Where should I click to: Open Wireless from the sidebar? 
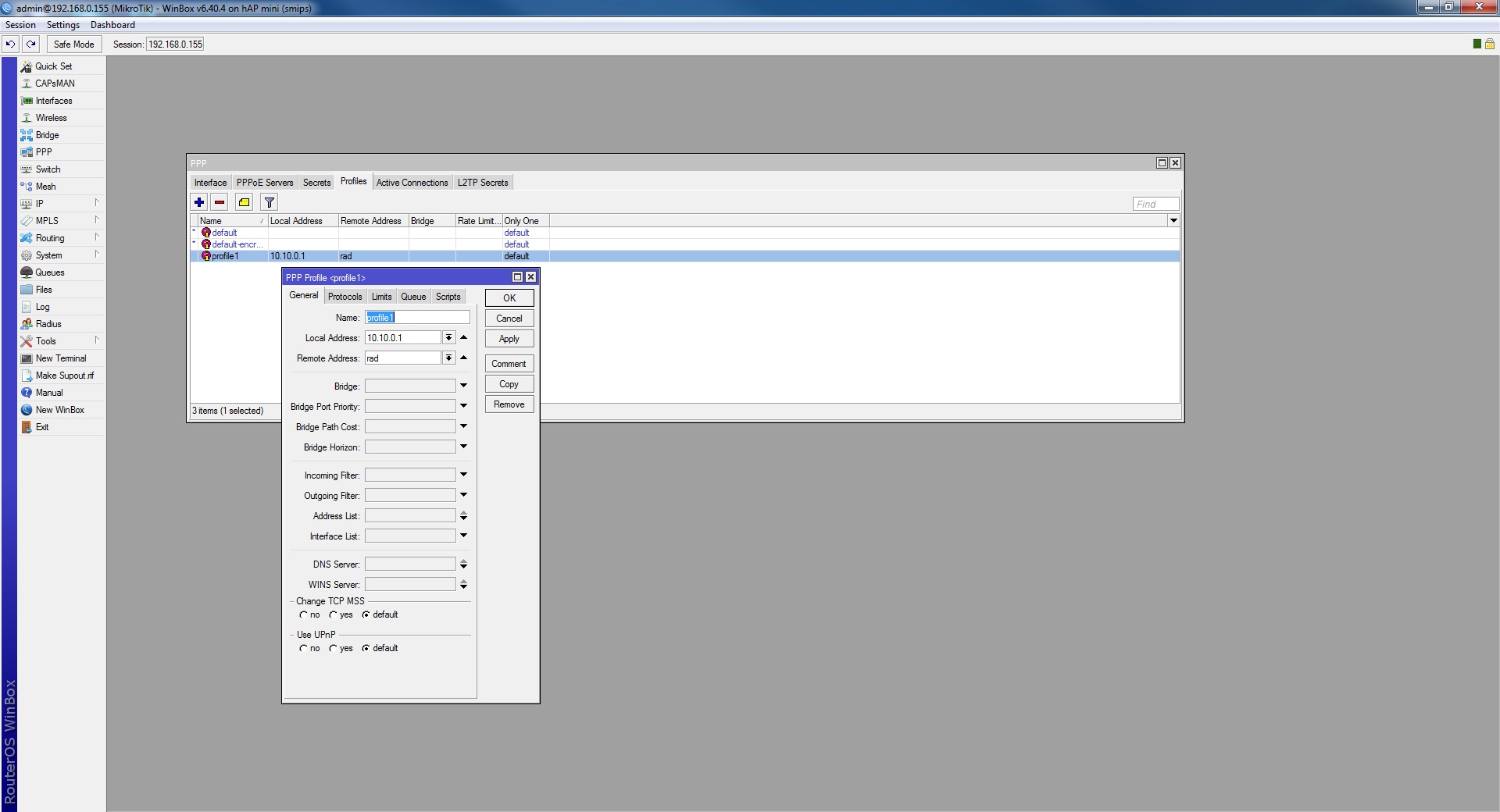(x=51, y=118)
